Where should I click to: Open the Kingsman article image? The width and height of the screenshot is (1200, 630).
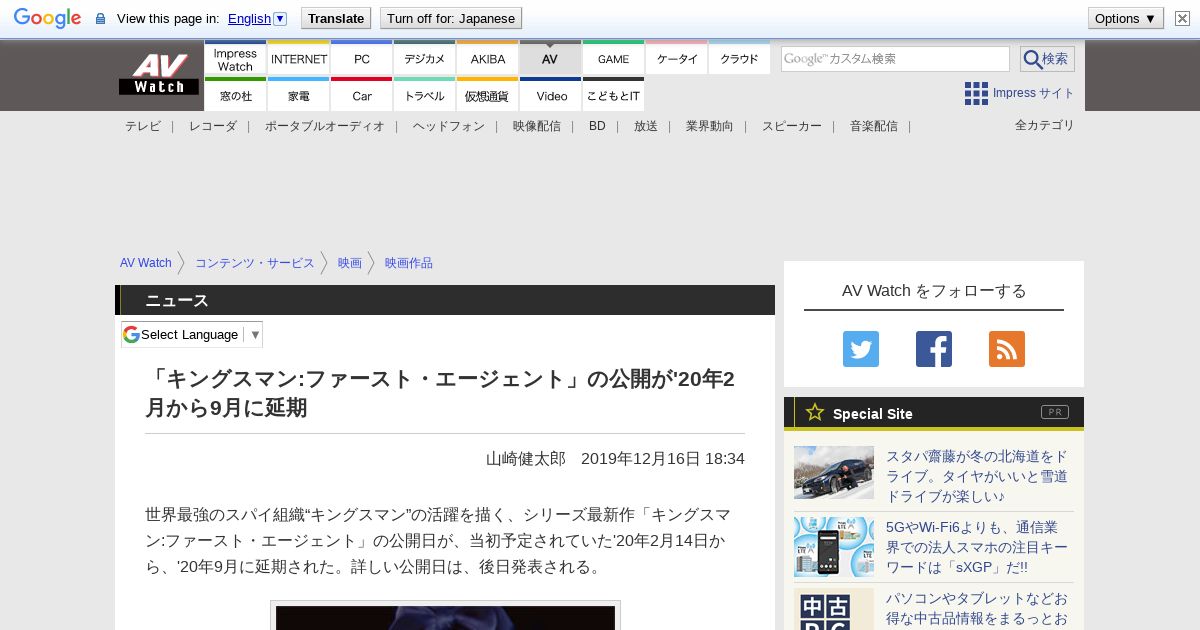[445, 616]
